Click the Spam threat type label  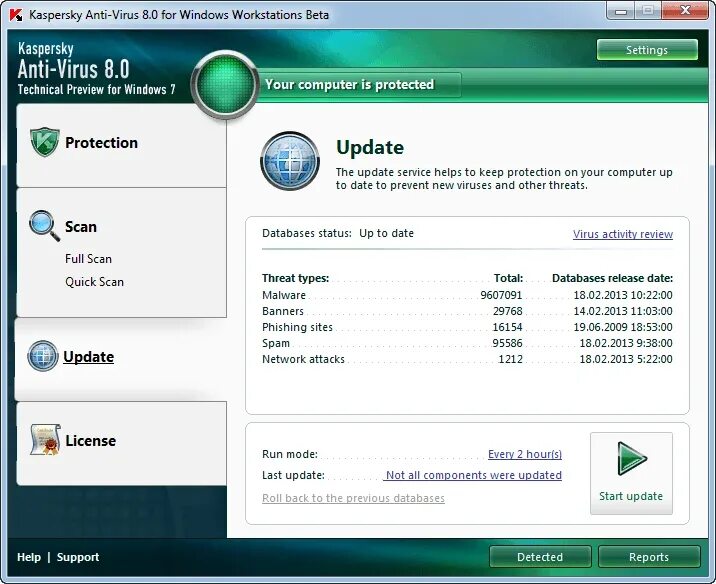tap(276, 343)
